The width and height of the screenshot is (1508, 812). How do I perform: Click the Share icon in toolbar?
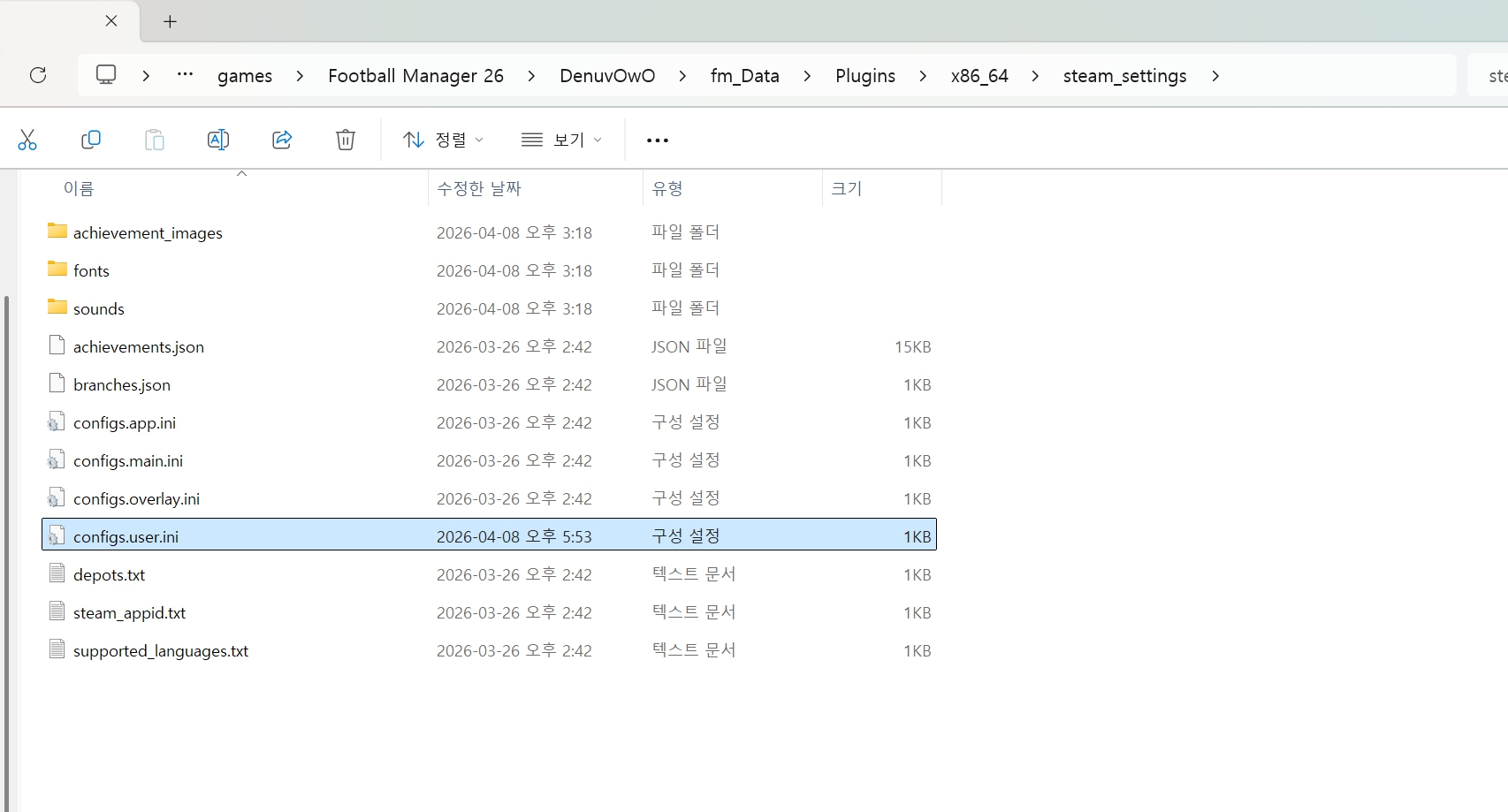click(282, 140)
